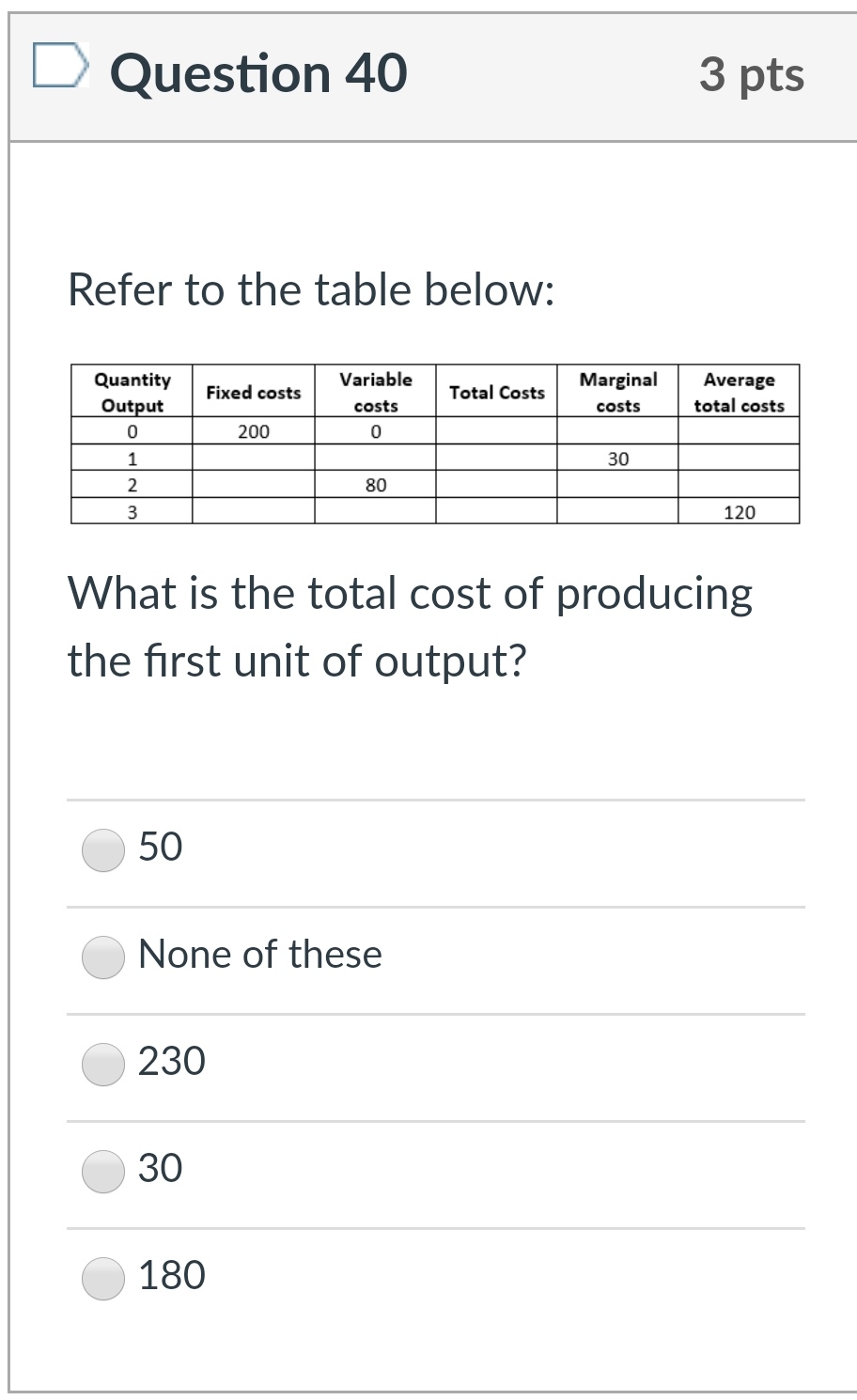857x1400 pixels.
Task: Click the cell containing 200
Action: [x=253, y=431]
